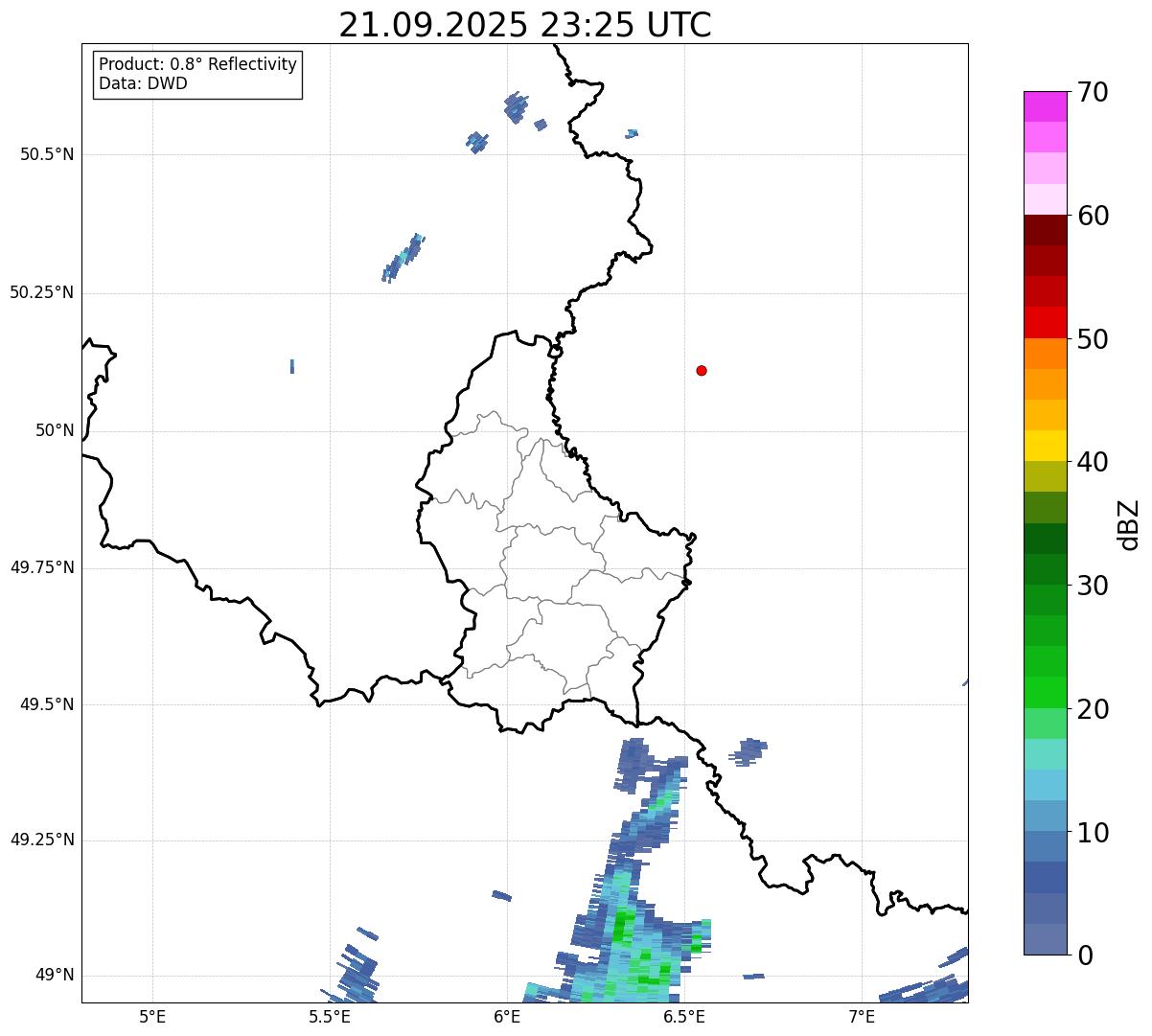1152x1036 pixels.
Task: Pick the bright red colorbar swatch just above 50
Action: click(1045, 322)
